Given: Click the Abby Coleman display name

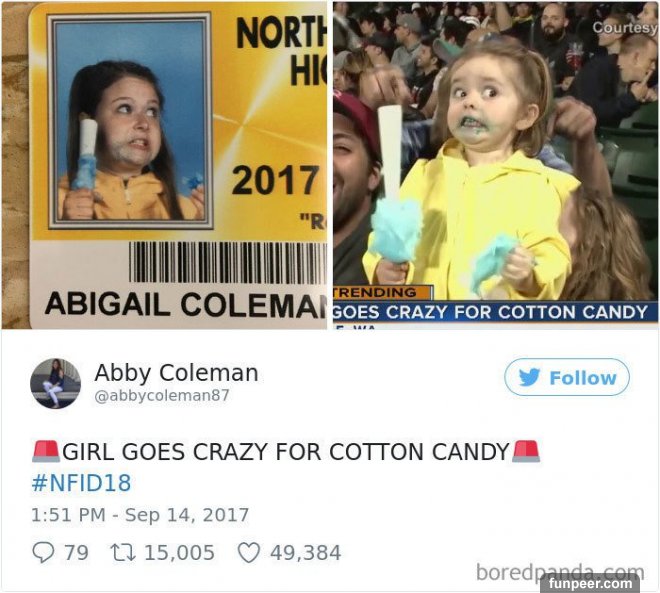Looking at the screenshot, I should [x=176, y=372].
